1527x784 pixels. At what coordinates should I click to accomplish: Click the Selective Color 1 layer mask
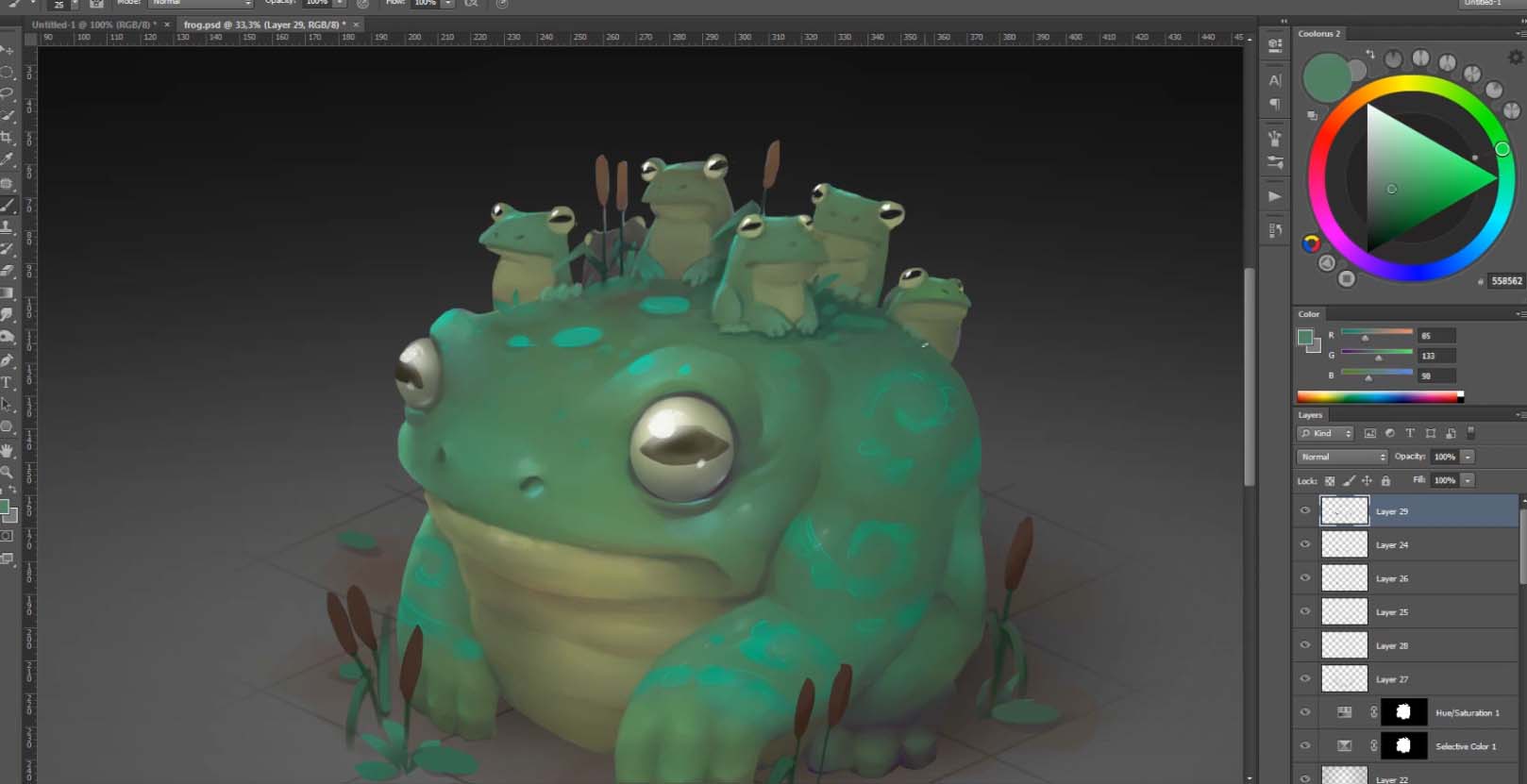(1403, 745)
